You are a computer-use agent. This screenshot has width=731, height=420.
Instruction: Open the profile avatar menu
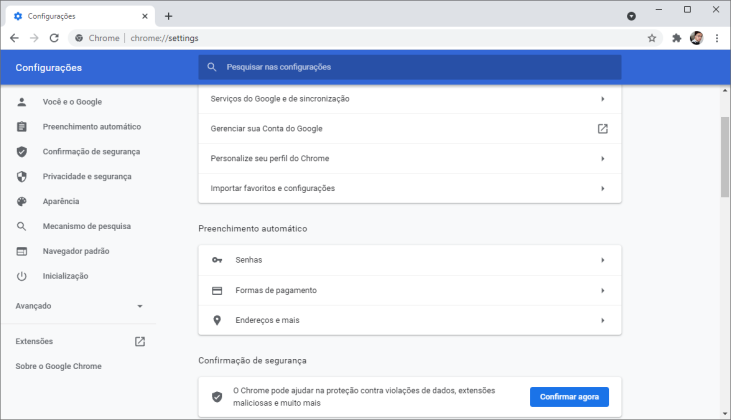pyautogui.click(x=697, y=38)
